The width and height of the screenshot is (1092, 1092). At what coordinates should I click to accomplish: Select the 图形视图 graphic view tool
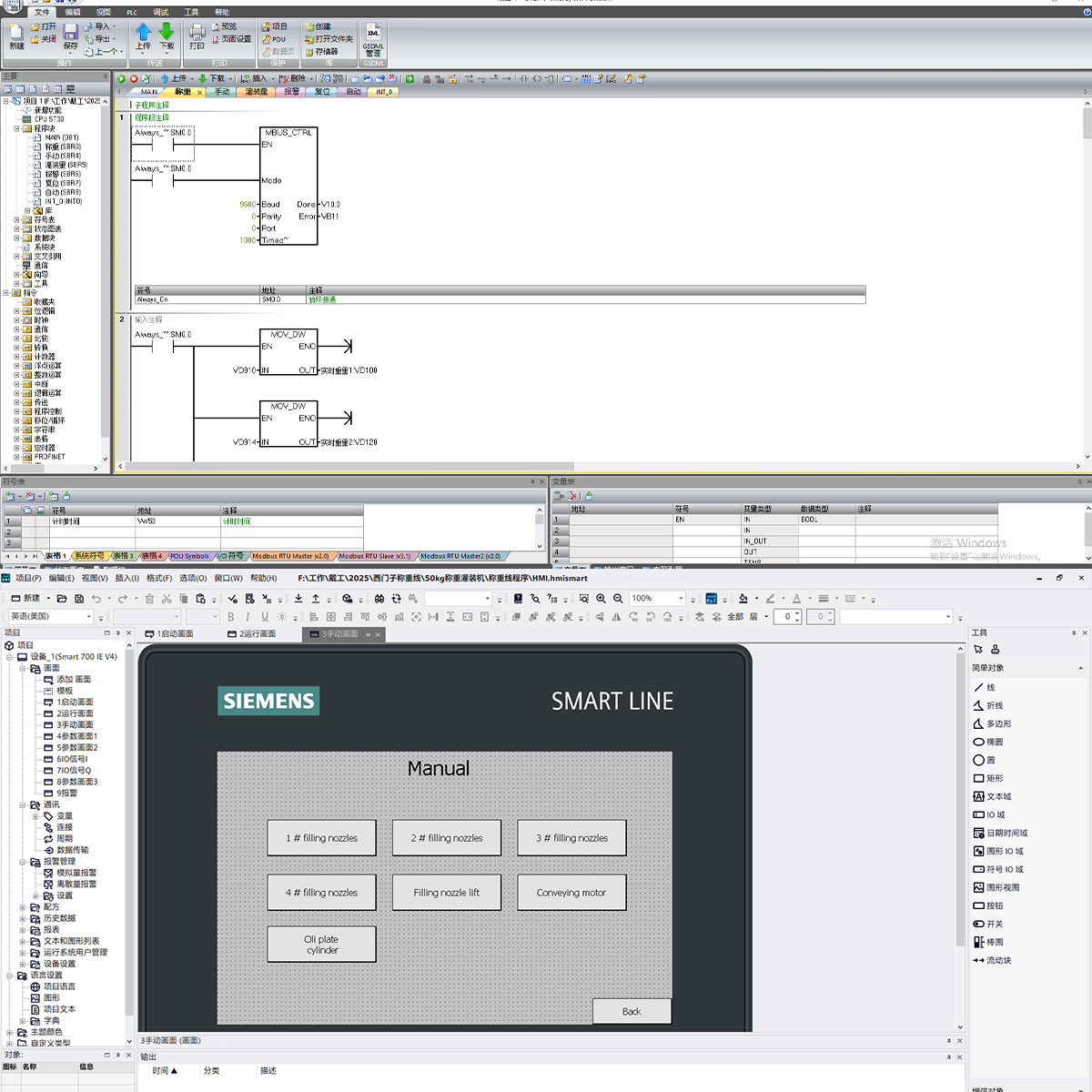996,887
